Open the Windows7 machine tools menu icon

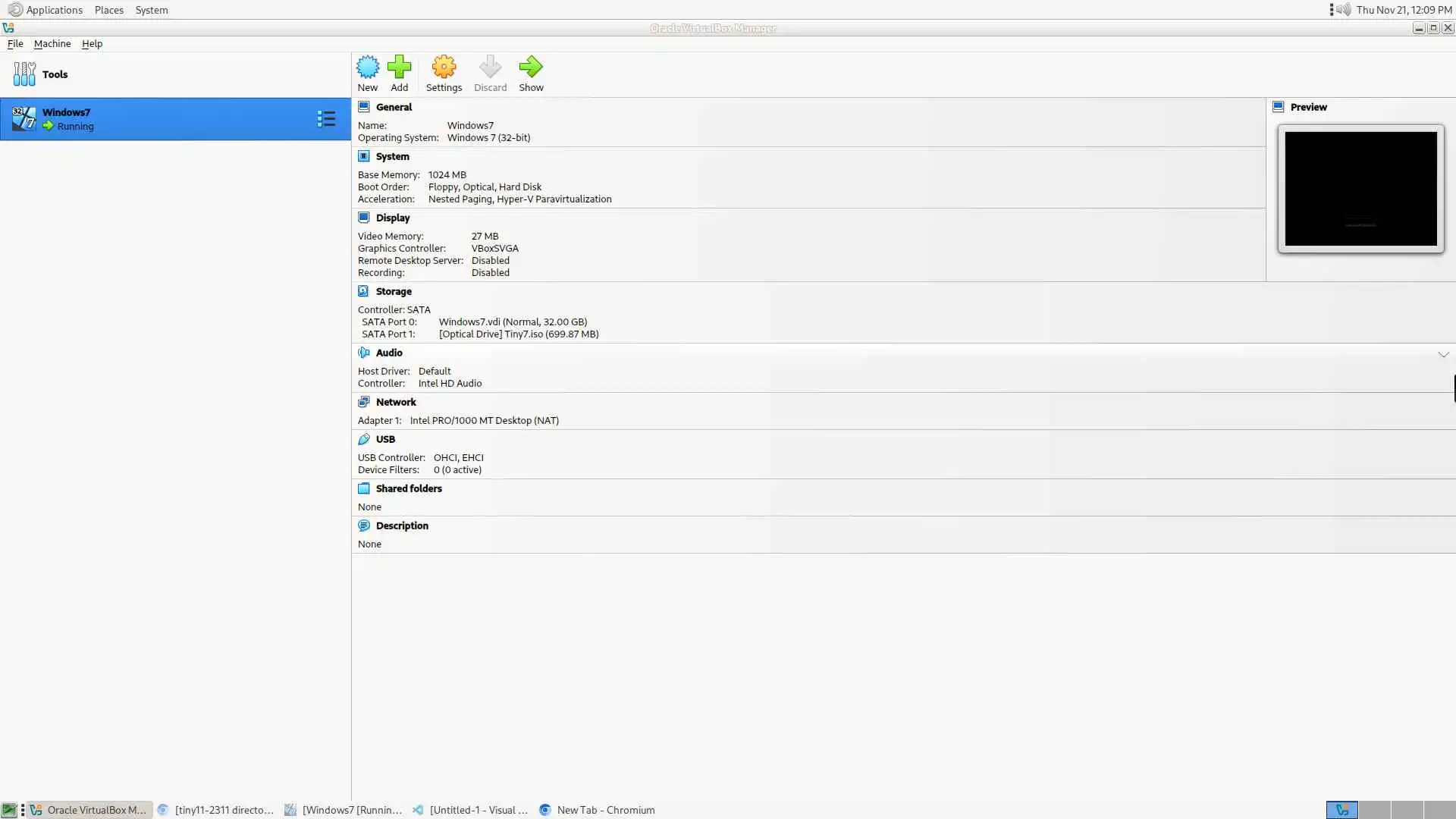click(326, 119)
